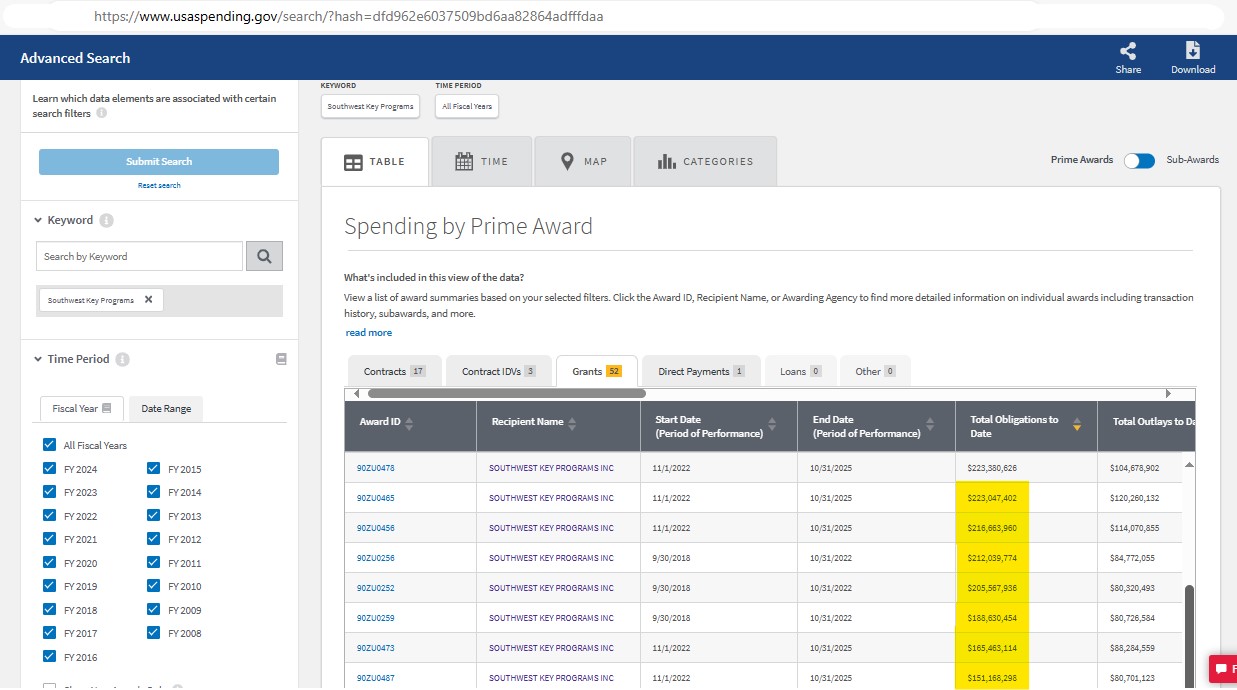This screenshot has height=690, width=1237.
Task: Click the browser address bar URL
Action: tap(349, 17)
